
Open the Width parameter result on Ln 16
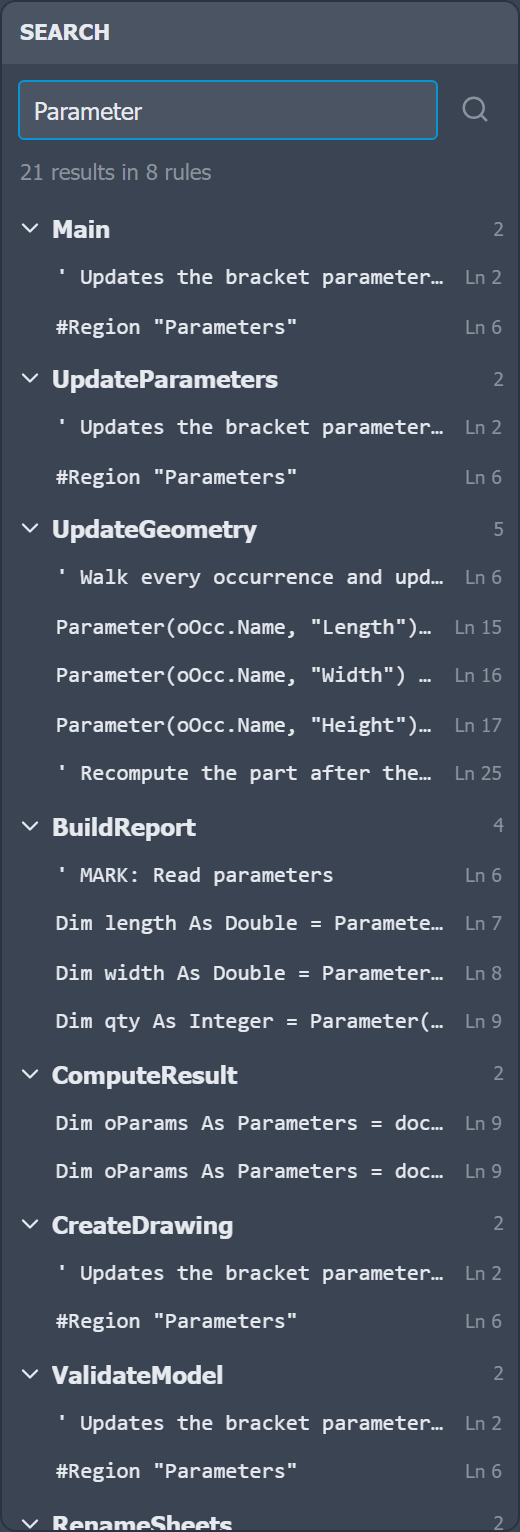point(260,675)
